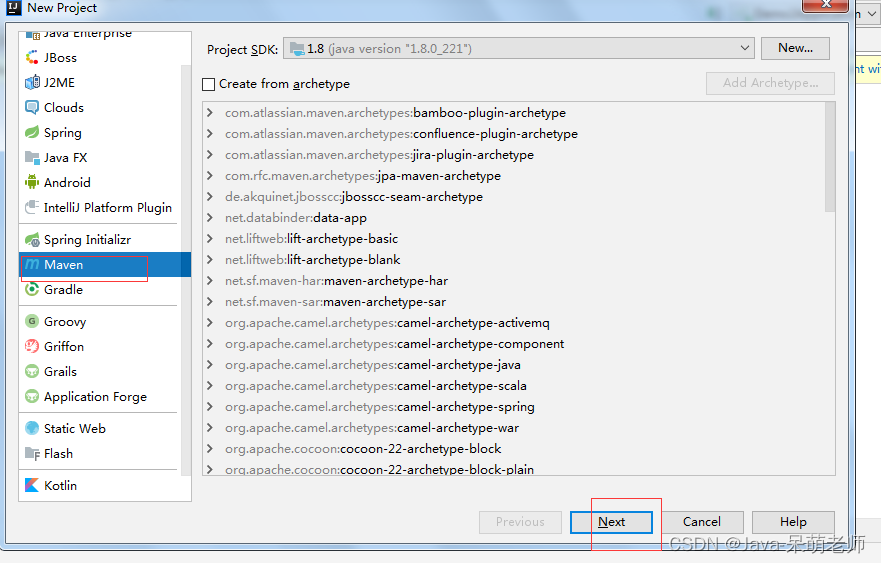Image resolution: width=881 pixels, height=563 pixels.
Task: Select Groovy project type label
Action: [x=65, y=321]
